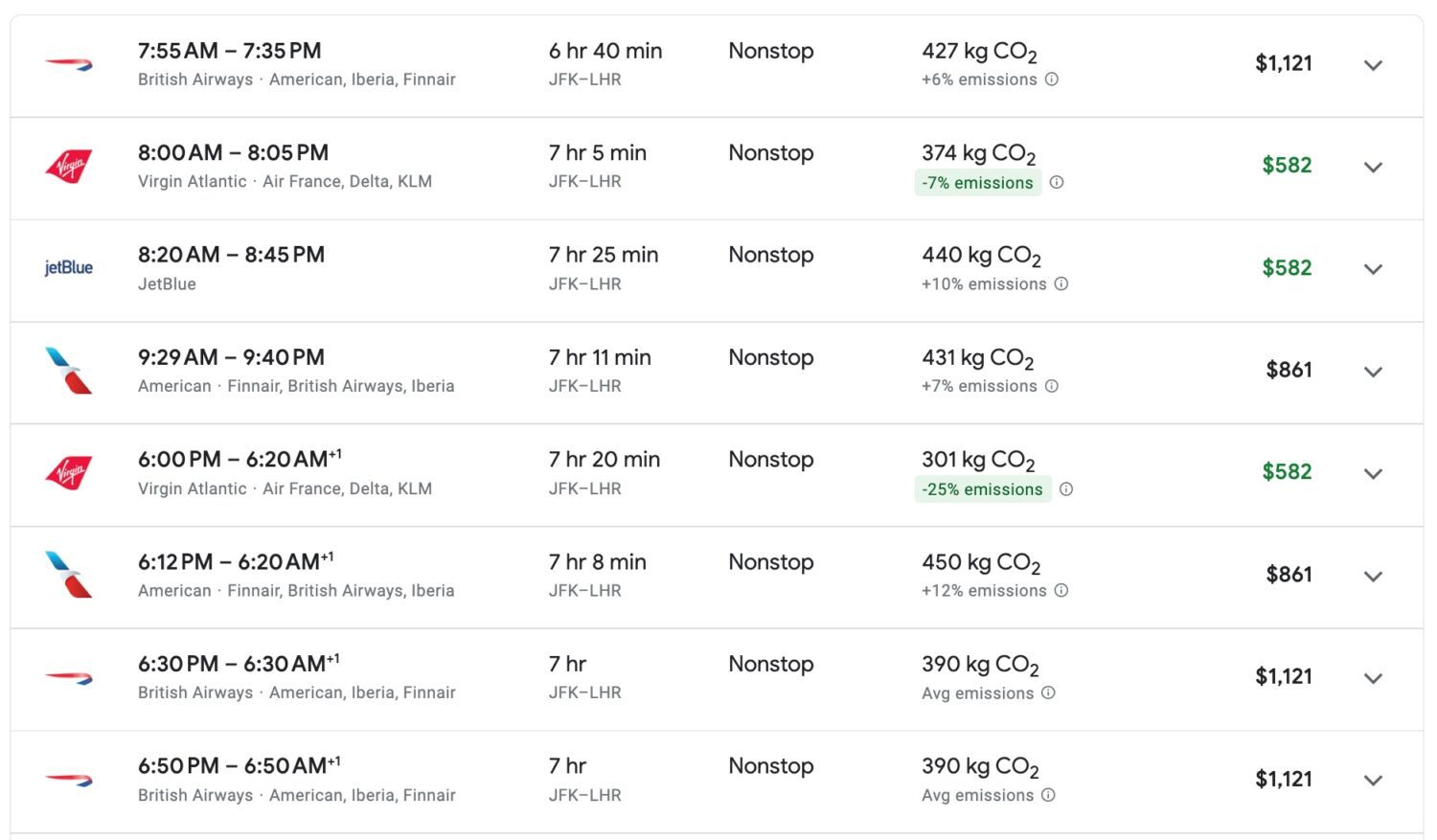Viewport: 1437px width, 840px height.
Task: Select the $582 price on 8:00 AM flight
Action: coord(1287,166)
